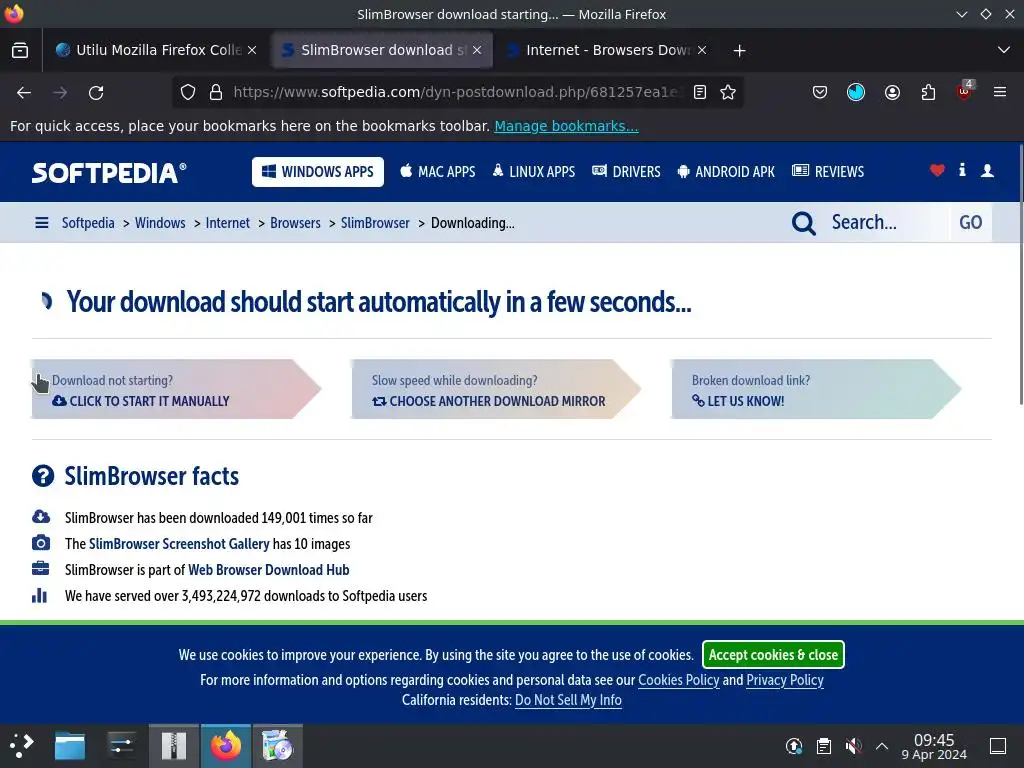
Task: Open archive manager taskbar icon
Action: pos(174,746)
